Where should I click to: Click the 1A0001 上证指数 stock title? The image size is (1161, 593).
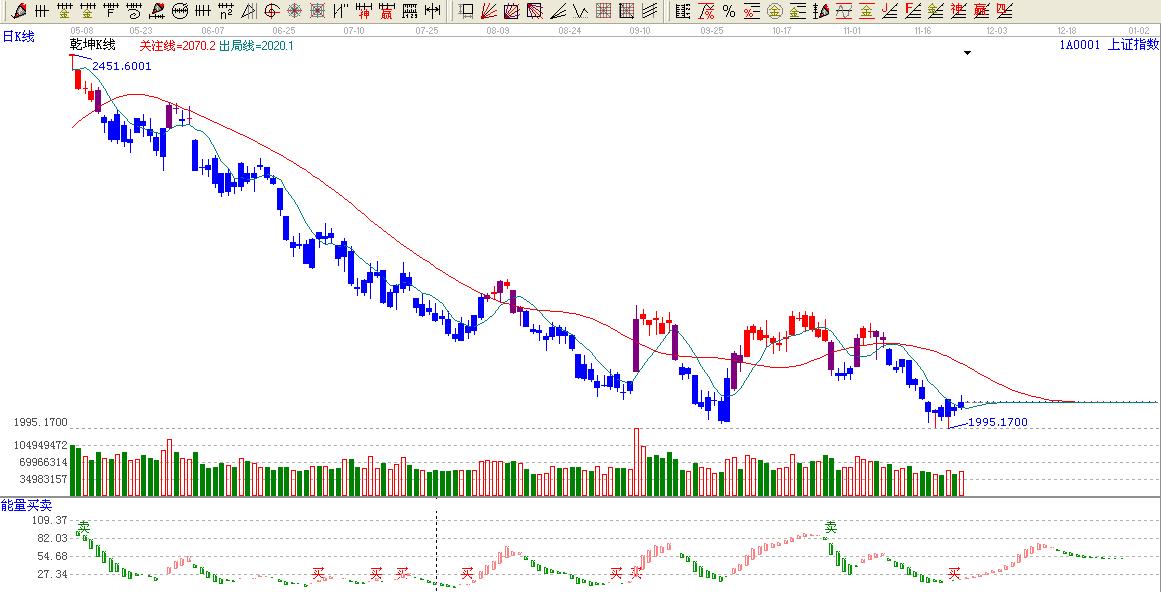pyautogui.click(x=1108, y=45)
